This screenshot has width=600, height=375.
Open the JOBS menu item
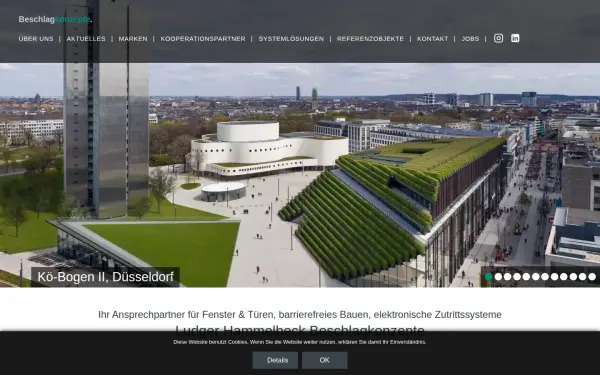[x=470, y=39]
